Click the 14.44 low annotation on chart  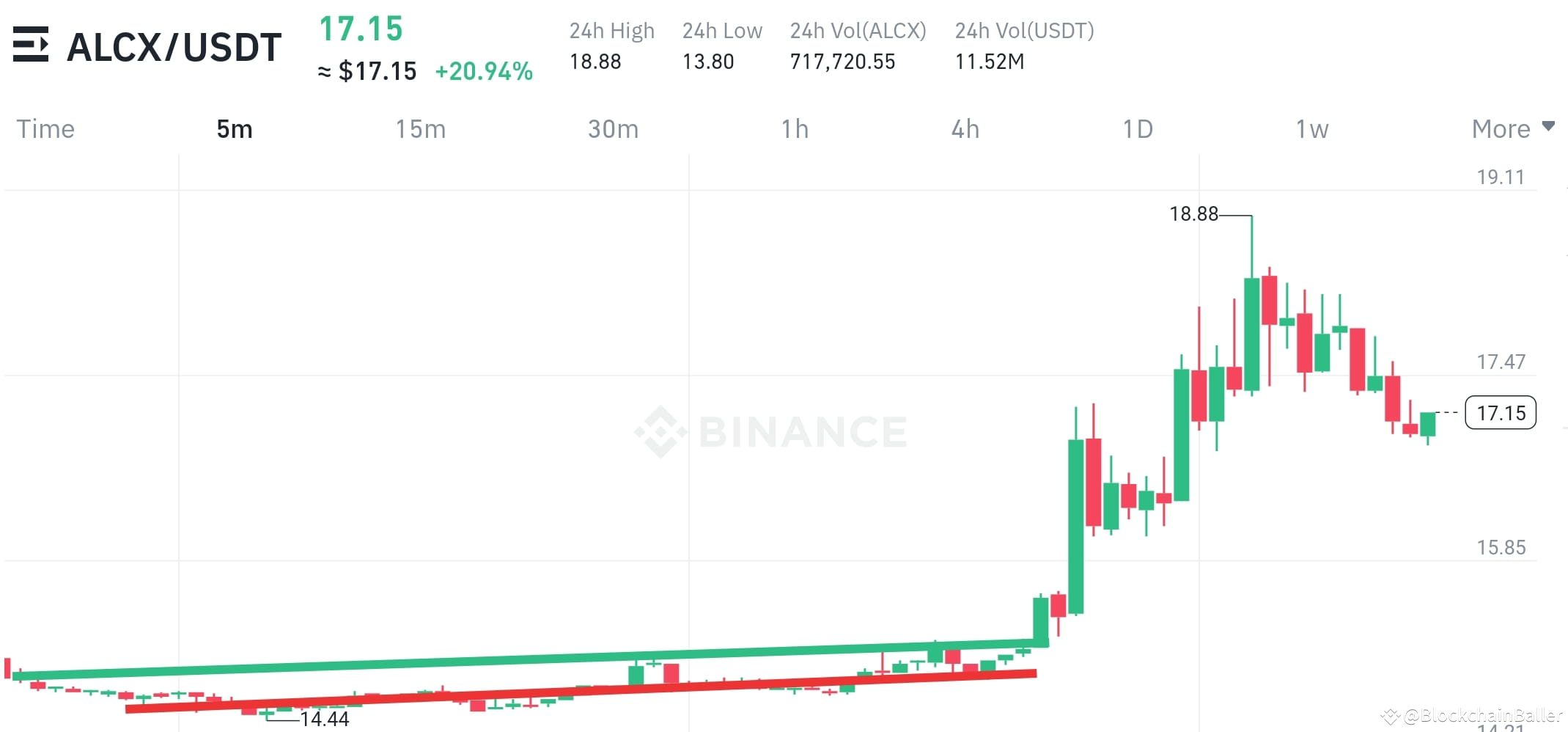point(324,720)
